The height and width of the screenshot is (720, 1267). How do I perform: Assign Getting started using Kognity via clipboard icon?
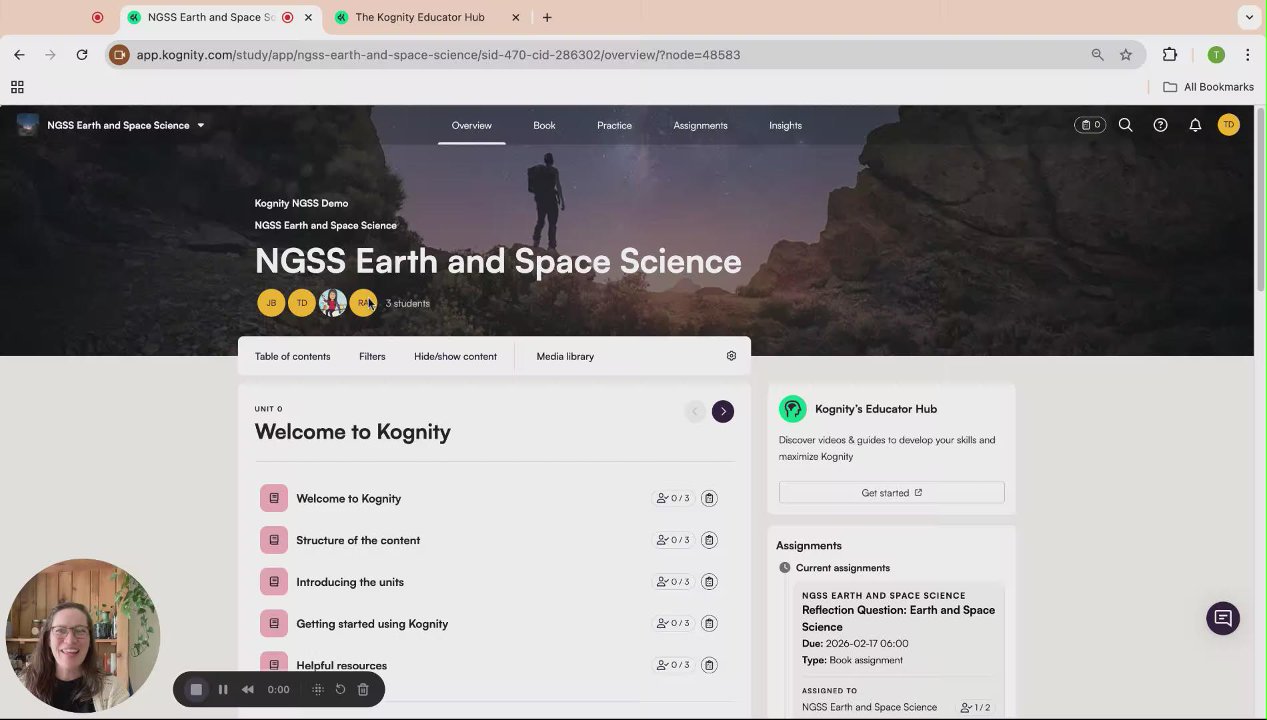coord(709,623)
